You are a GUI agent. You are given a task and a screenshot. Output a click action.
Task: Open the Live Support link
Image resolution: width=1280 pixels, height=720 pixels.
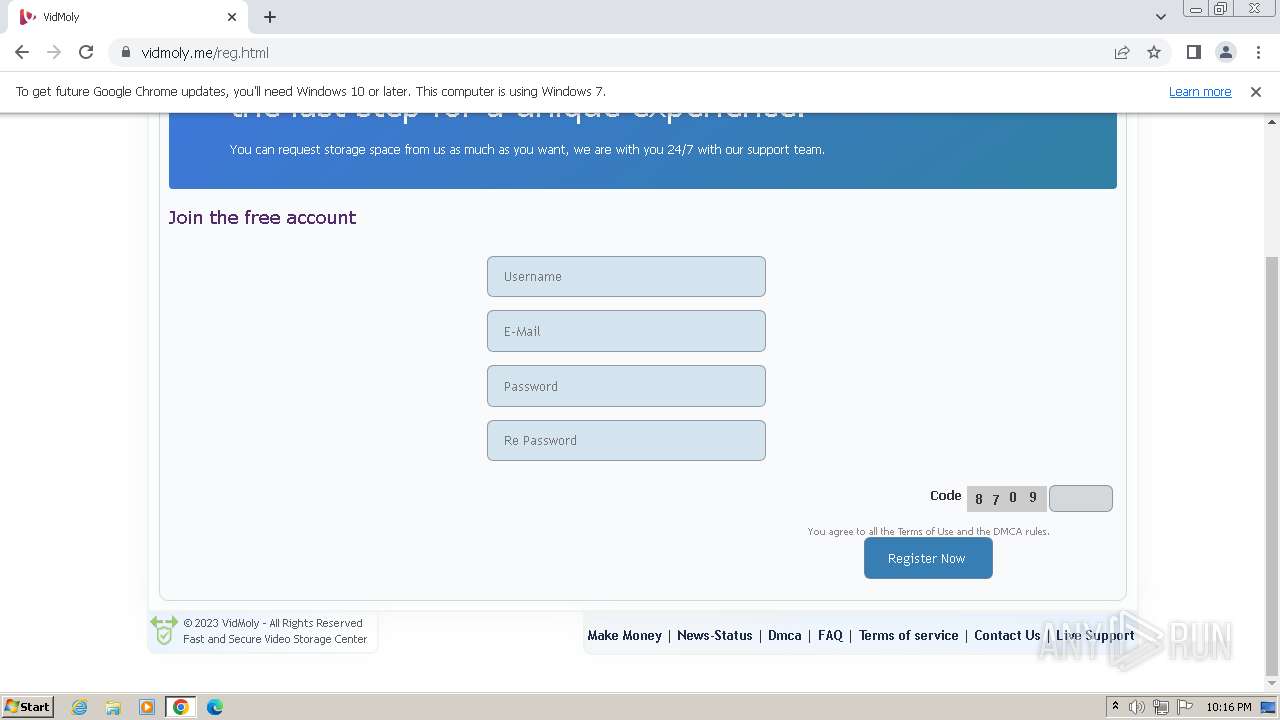[x=1095, y=635]
